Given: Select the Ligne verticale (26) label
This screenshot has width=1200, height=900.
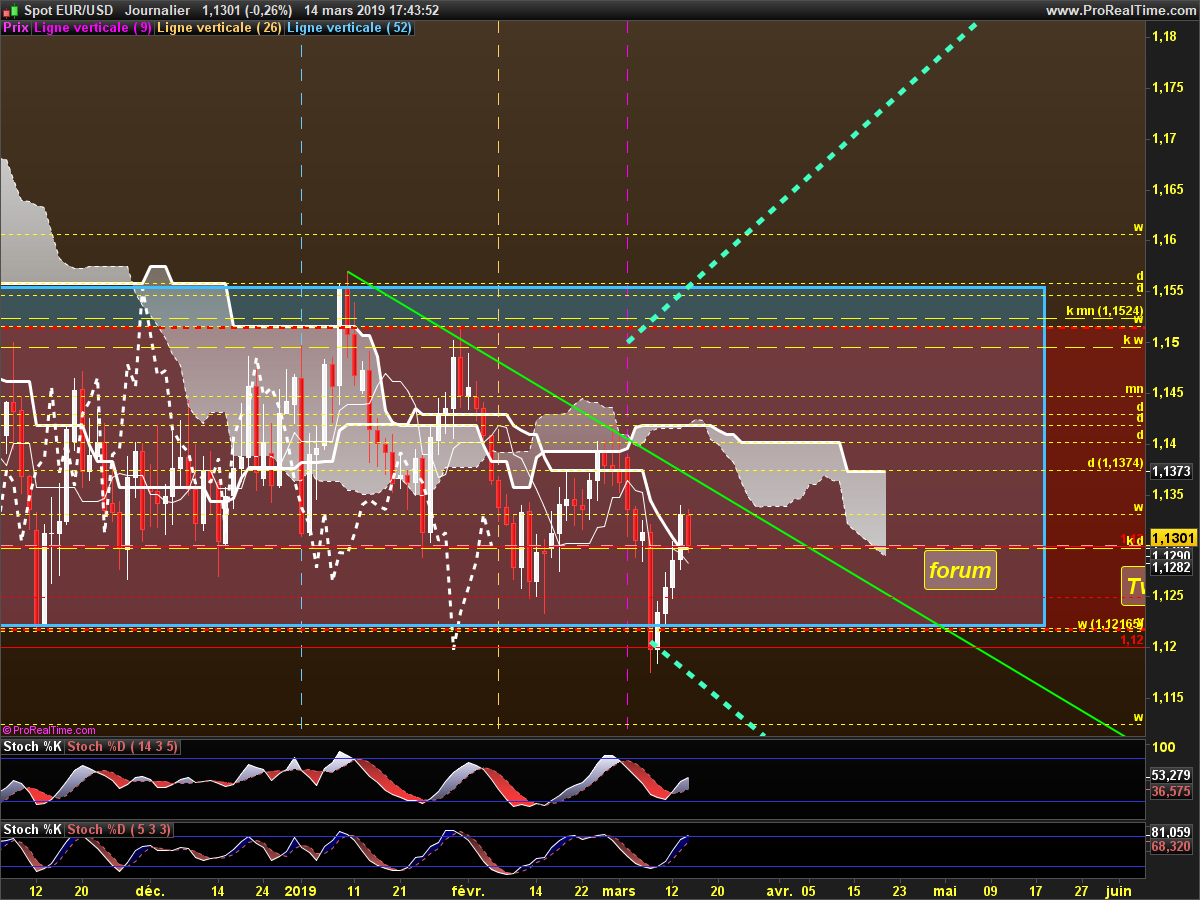Looking at the screenshot, I should coord(219,28).
